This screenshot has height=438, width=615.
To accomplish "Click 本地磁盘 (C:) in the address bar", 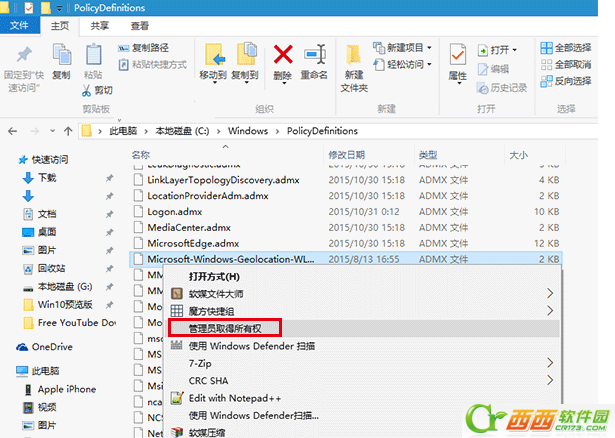I will [182, 131].
